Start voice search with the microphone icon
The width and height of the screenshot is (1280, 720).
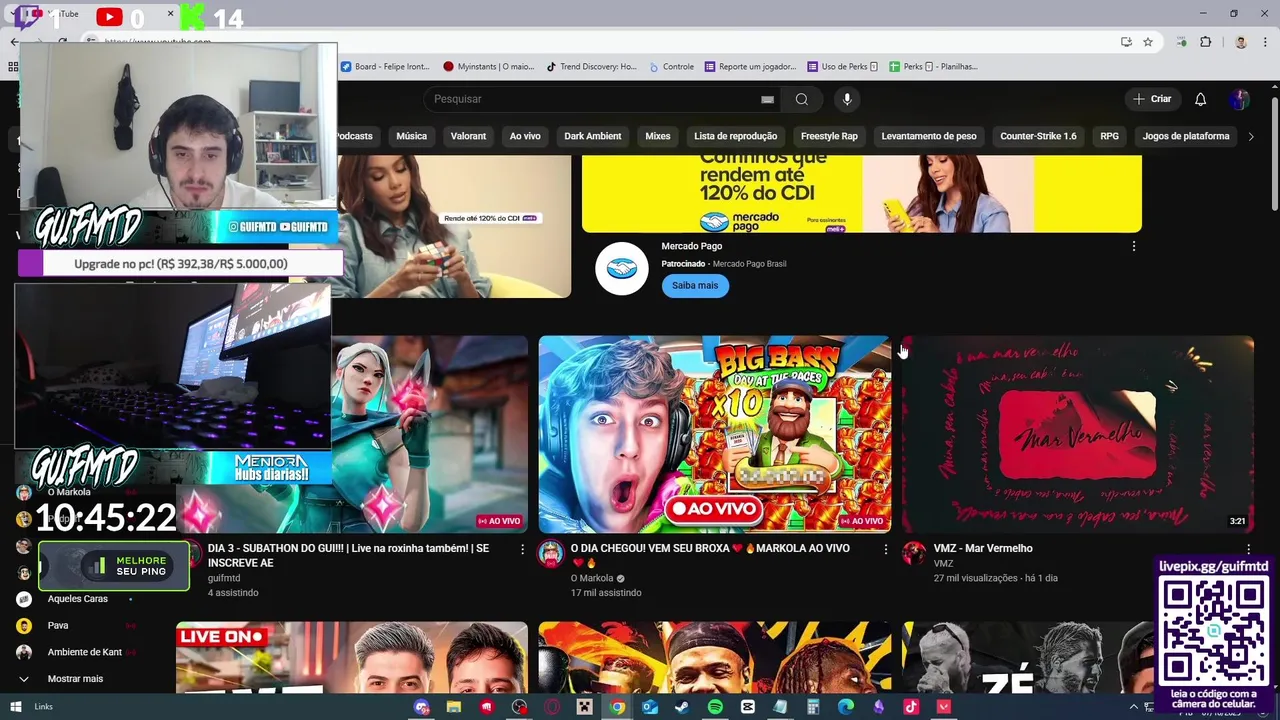click(847, 99)
